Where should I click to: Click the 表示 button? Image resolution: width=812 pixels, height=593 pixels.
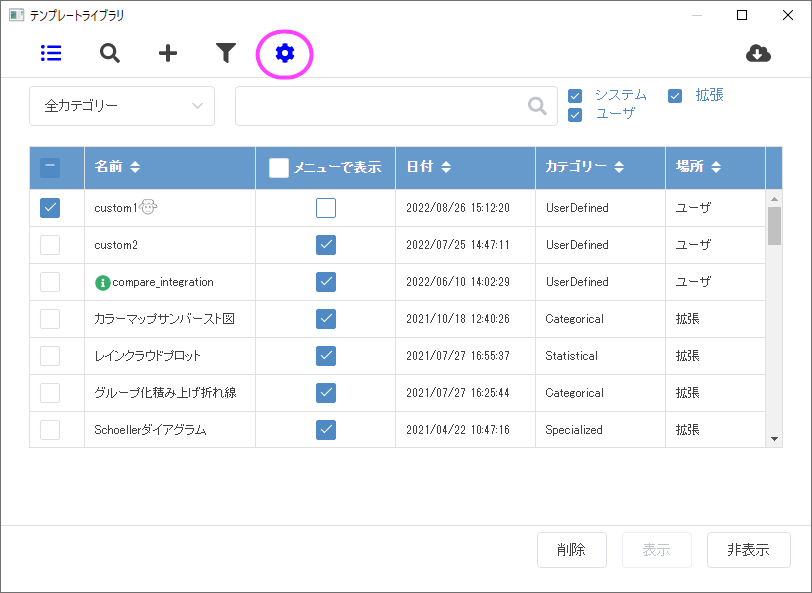(x=657, y=550)
